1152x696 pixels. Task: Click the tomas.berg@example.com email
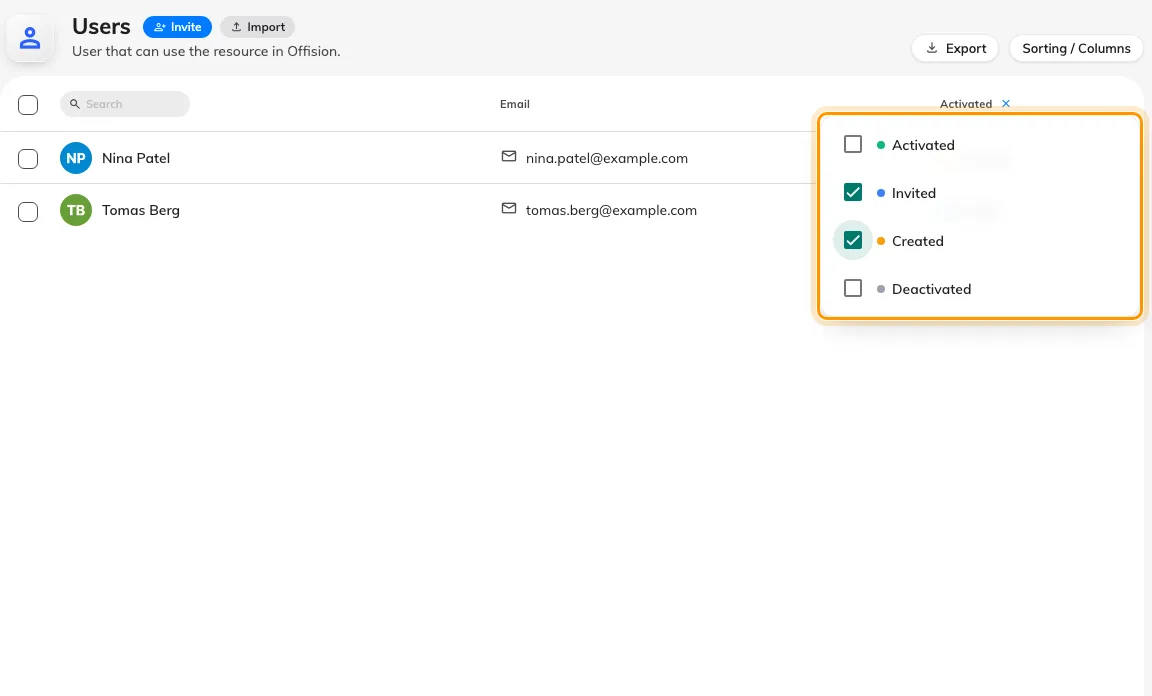click(611, 210)
